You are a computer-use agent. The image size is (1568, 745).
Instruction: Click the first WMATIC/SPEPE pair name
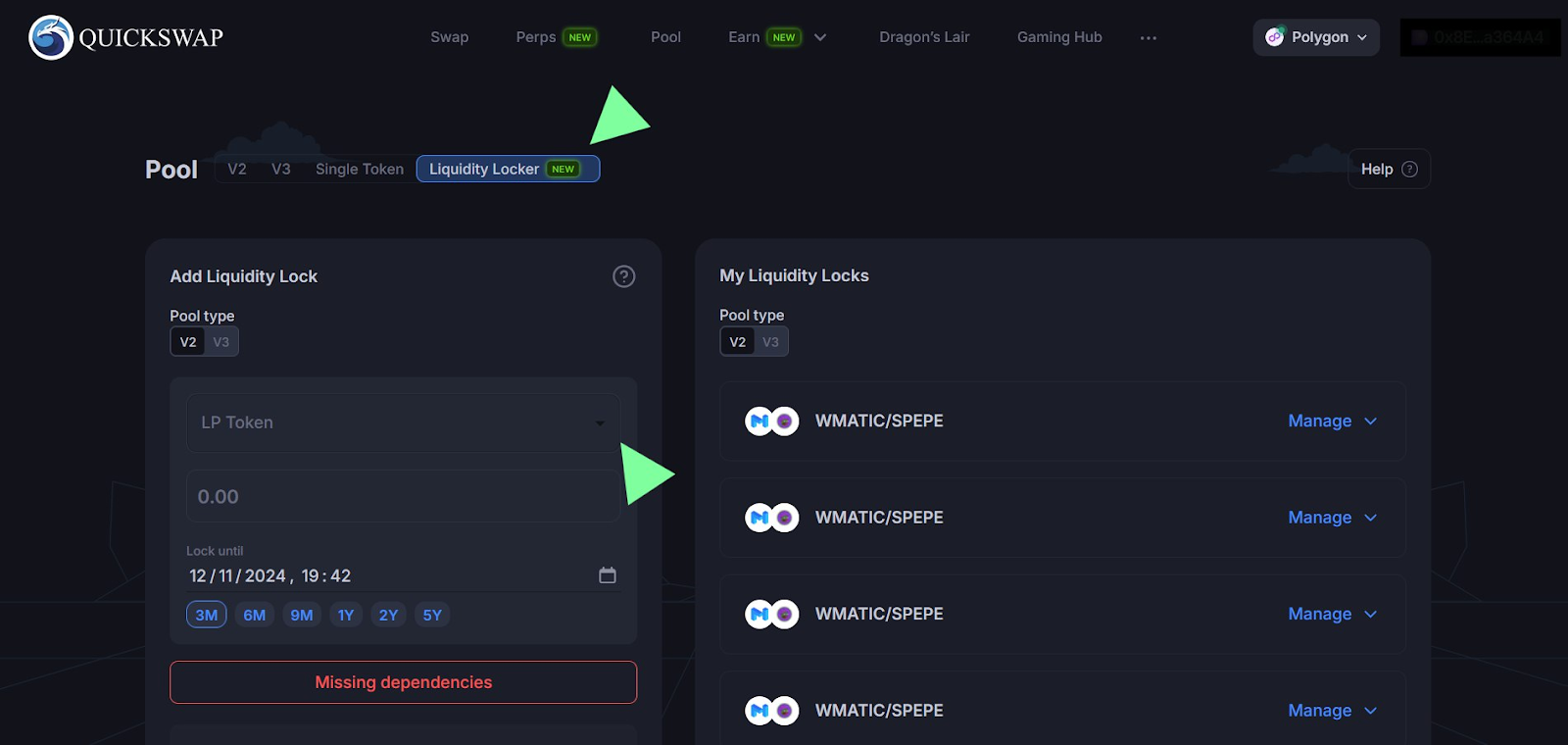pos(879,422)
